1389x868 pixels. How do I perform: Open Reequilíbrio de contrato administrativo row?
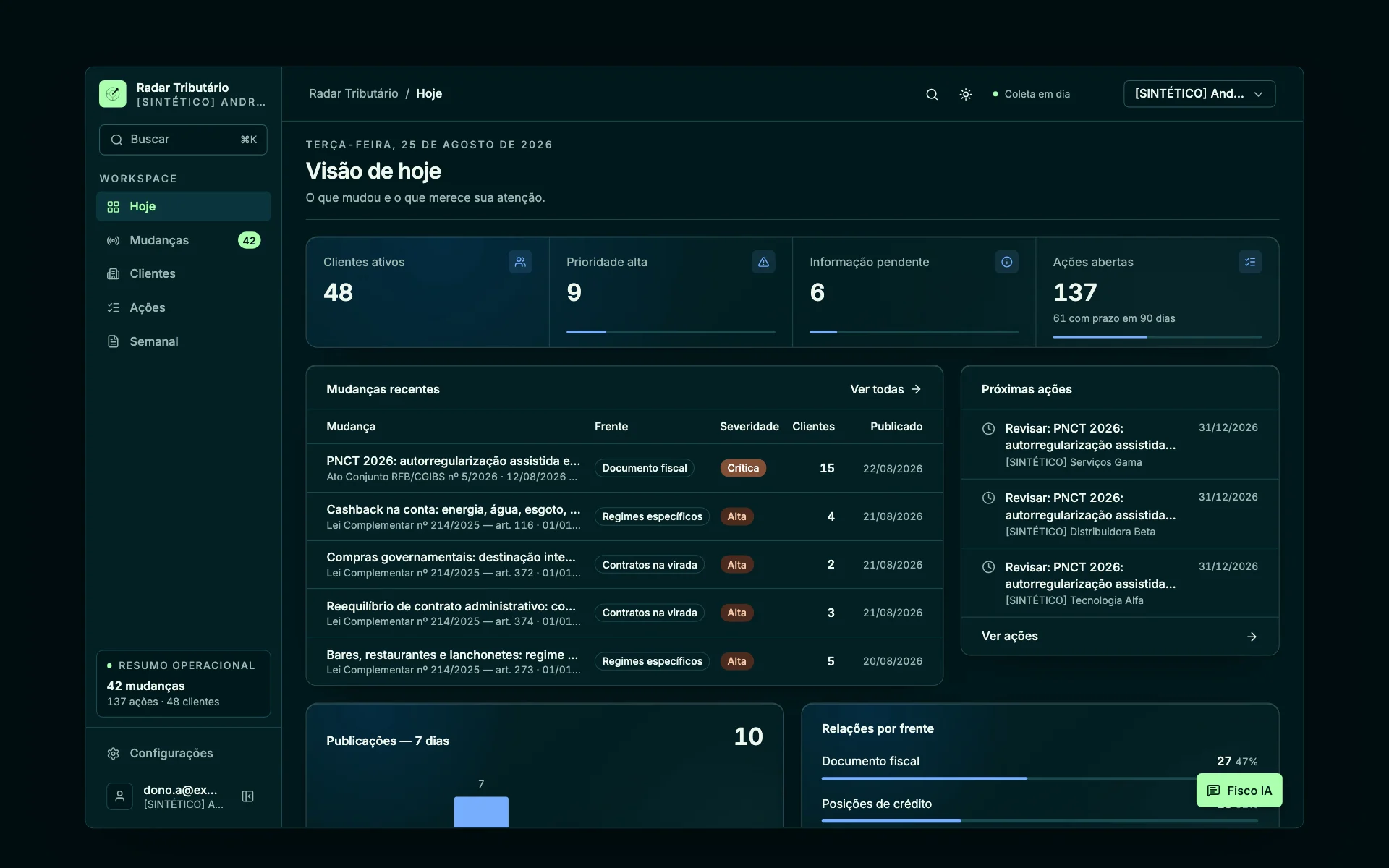click(624, 613)
